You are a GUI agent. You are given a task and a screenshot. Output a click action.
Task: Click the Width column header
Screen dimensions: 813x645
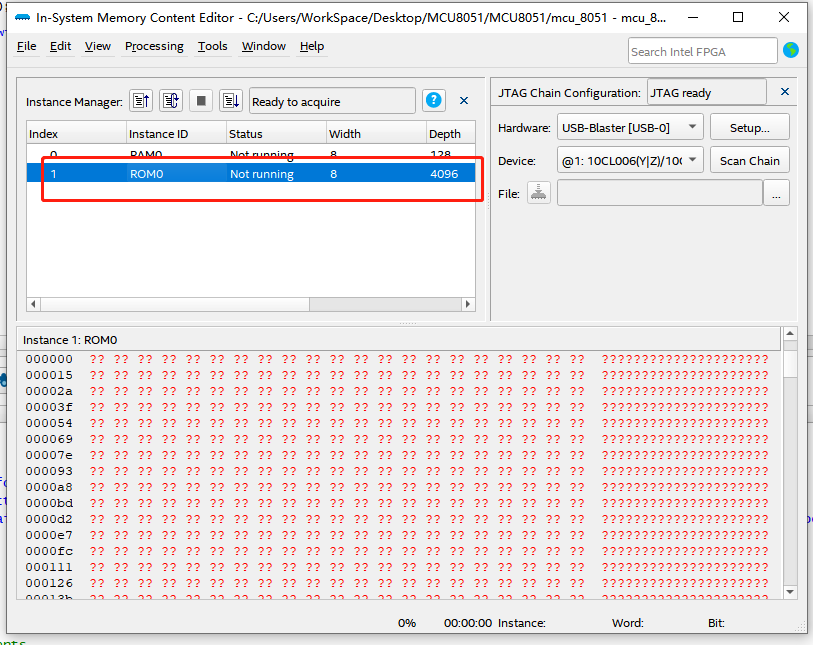(x=376, y=133)
